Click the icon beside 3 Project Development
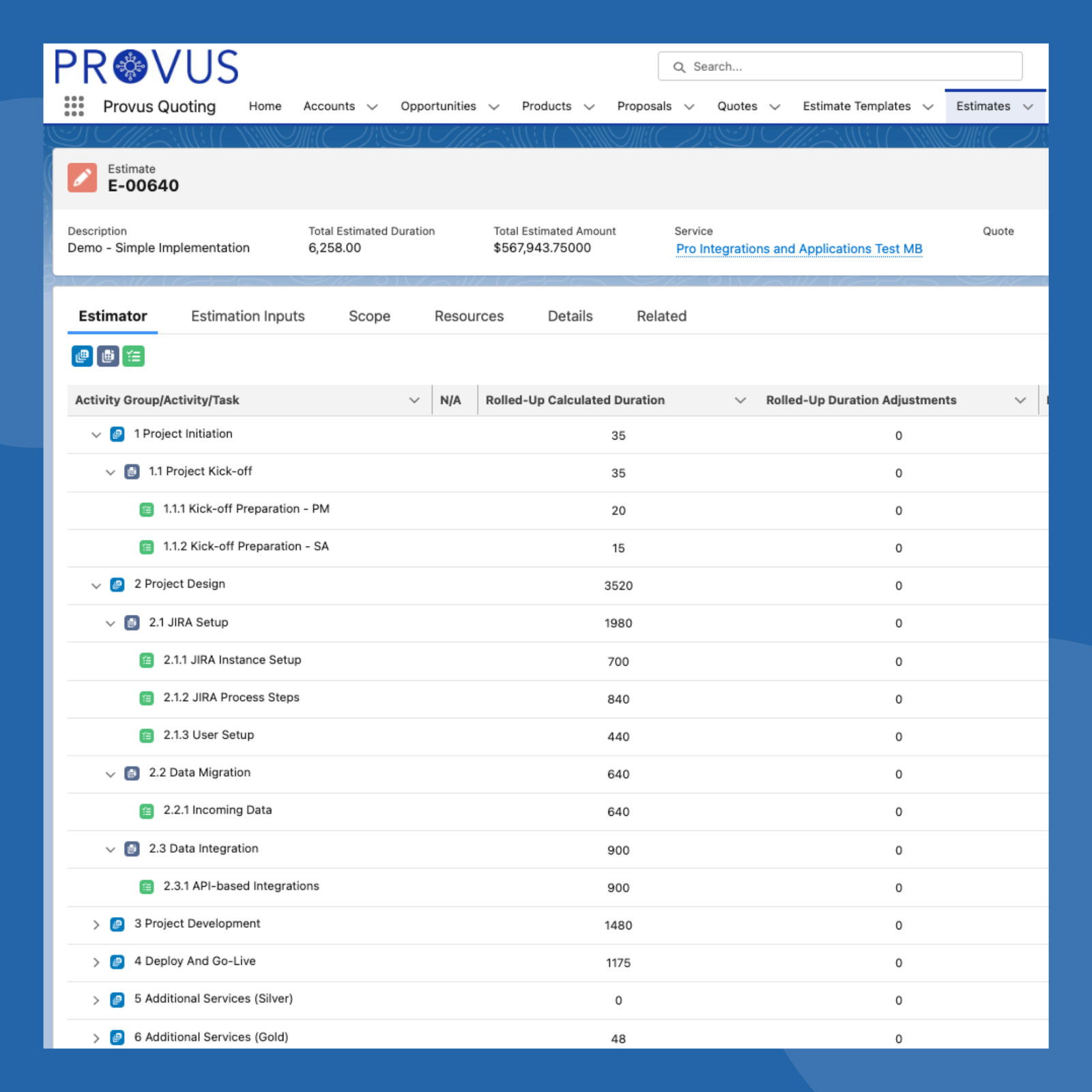The width and height of the screenshot is (1092, 1092). coord(117,925)
